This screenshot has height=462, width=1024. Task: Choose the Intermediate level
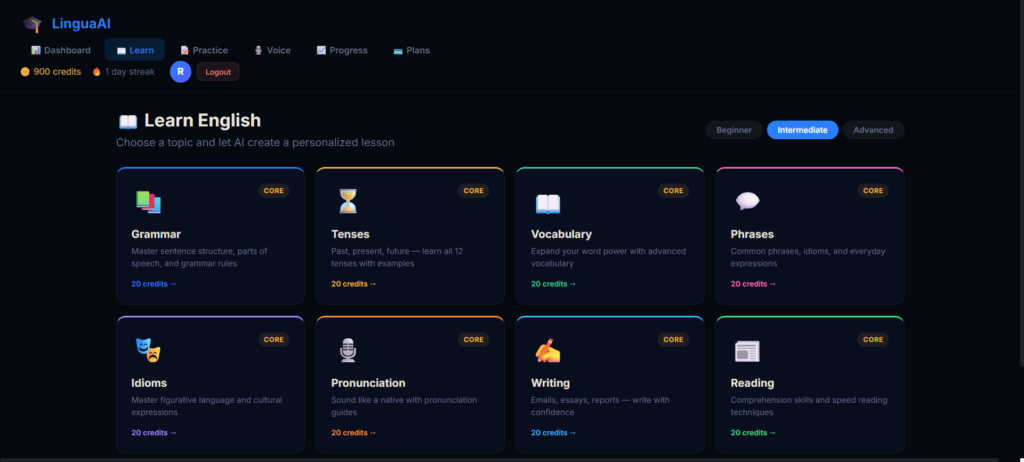point(803,130)
